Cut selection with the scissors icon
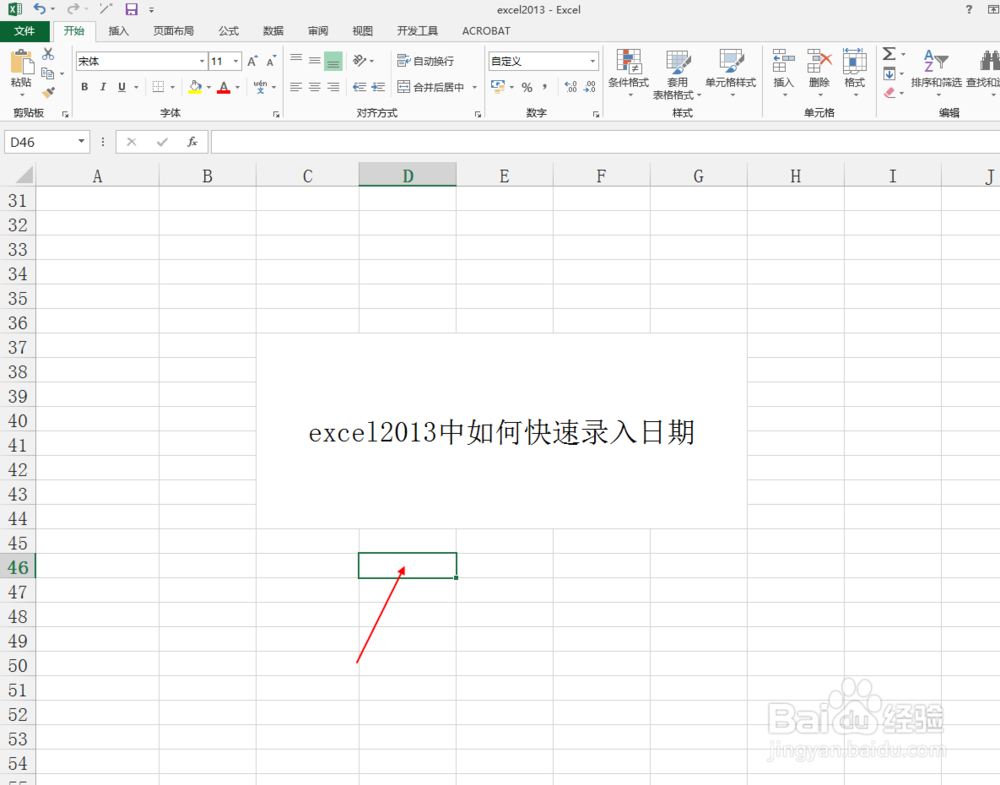This screenshot has width=1000, height=785. point(48,54)
